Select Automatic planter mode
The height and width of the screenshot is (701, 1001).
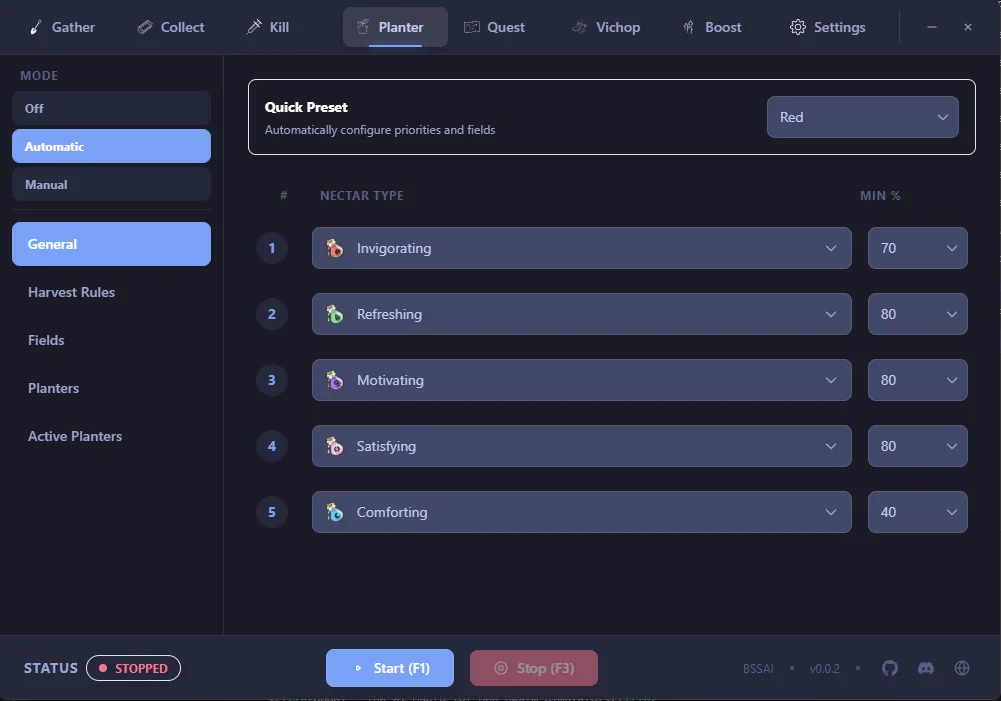[x=111, y=146]
